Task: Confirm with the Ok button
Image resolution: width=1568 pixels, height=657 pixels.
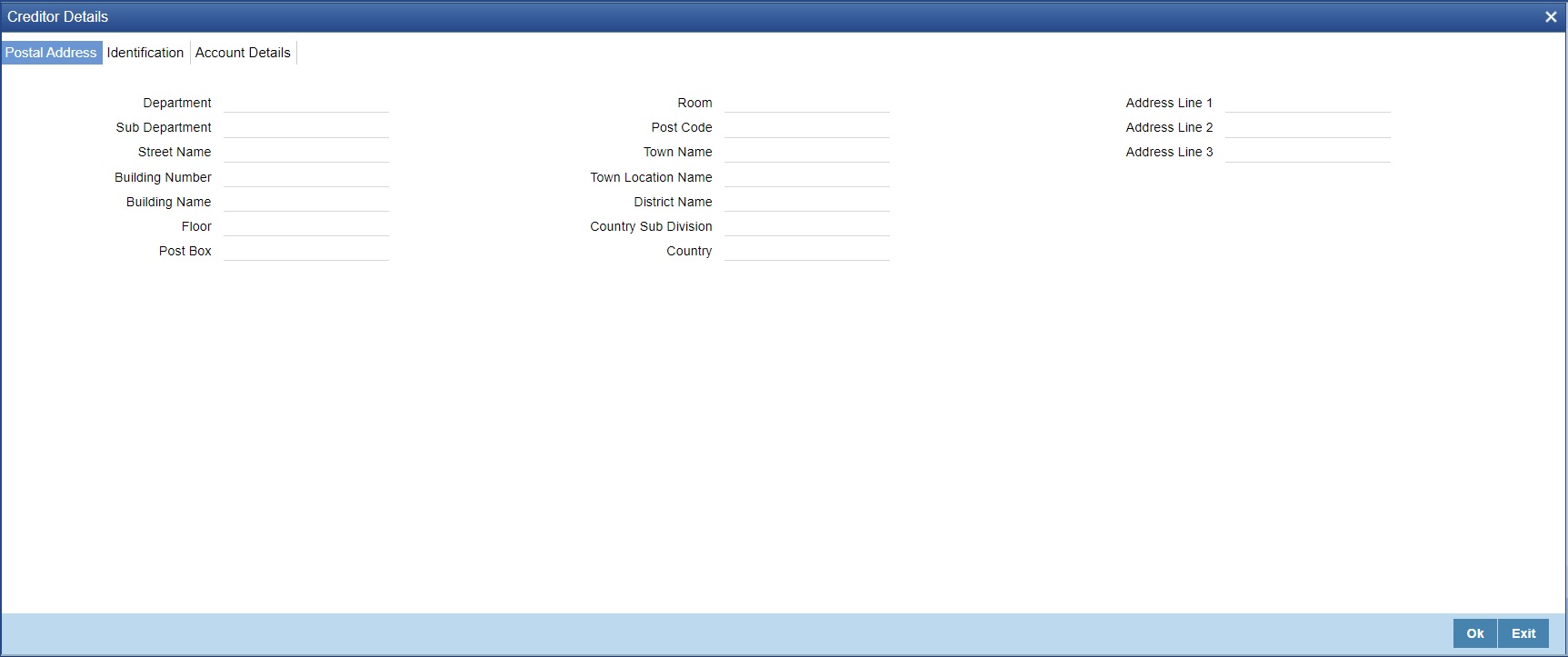Action: tap(1474, 633)
